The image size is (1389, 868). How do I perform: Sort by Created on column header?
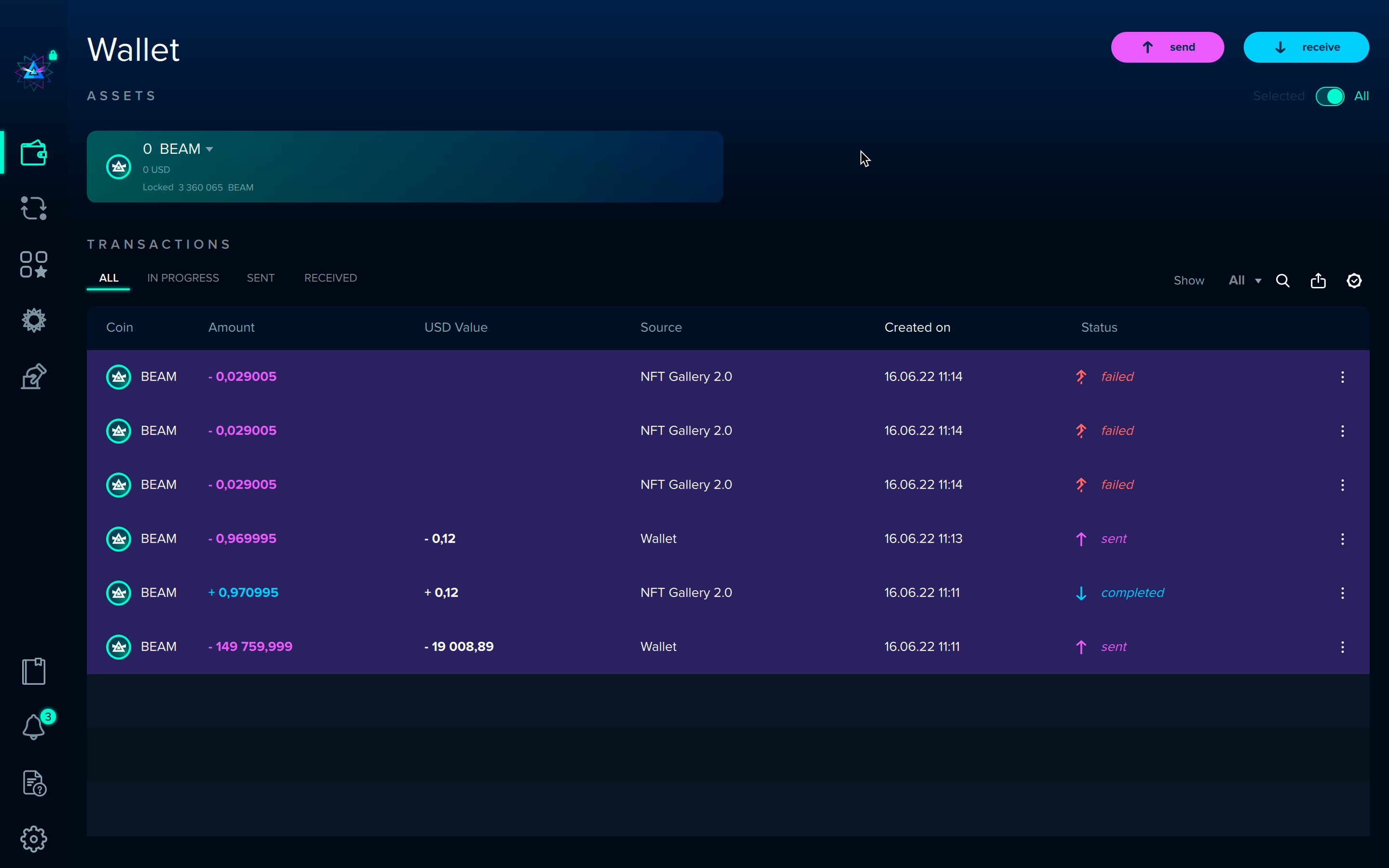917,327
